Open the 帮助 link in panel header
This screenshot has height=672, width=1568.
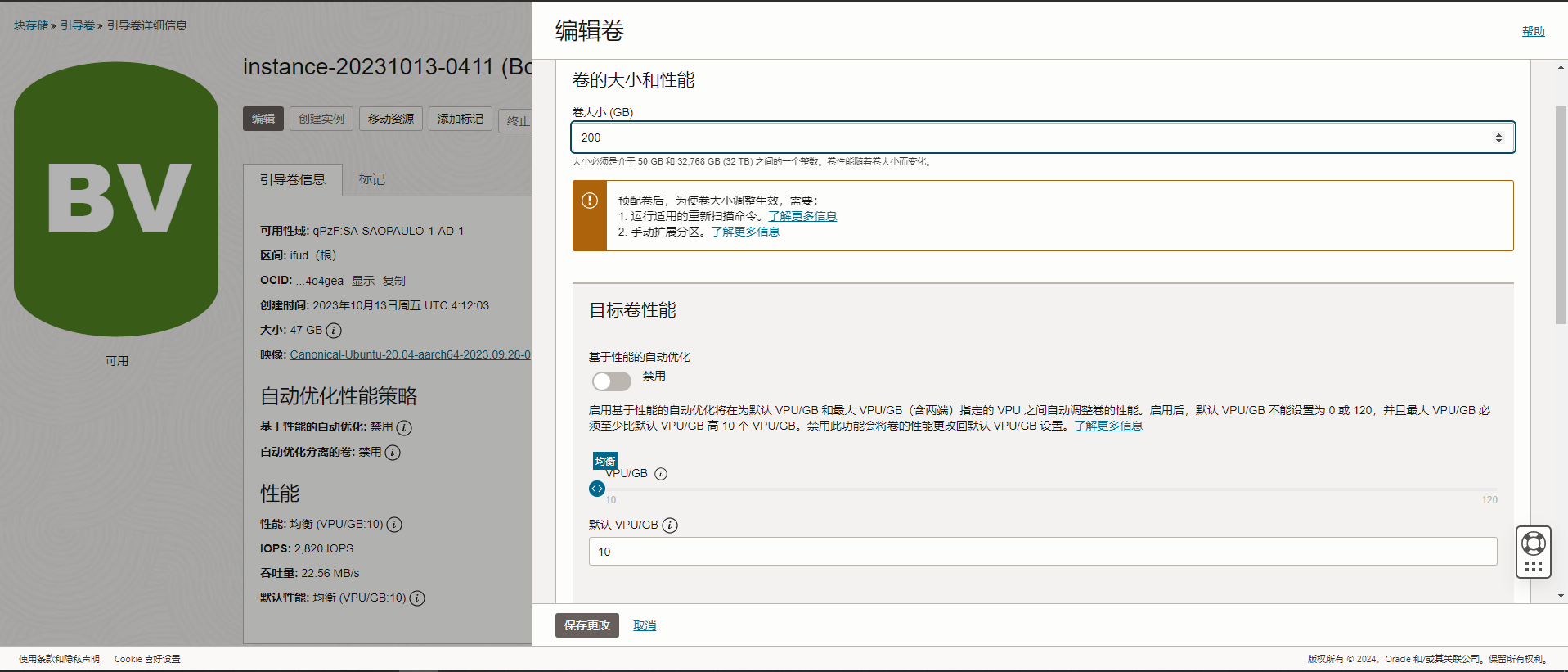tap(1533, 31)
